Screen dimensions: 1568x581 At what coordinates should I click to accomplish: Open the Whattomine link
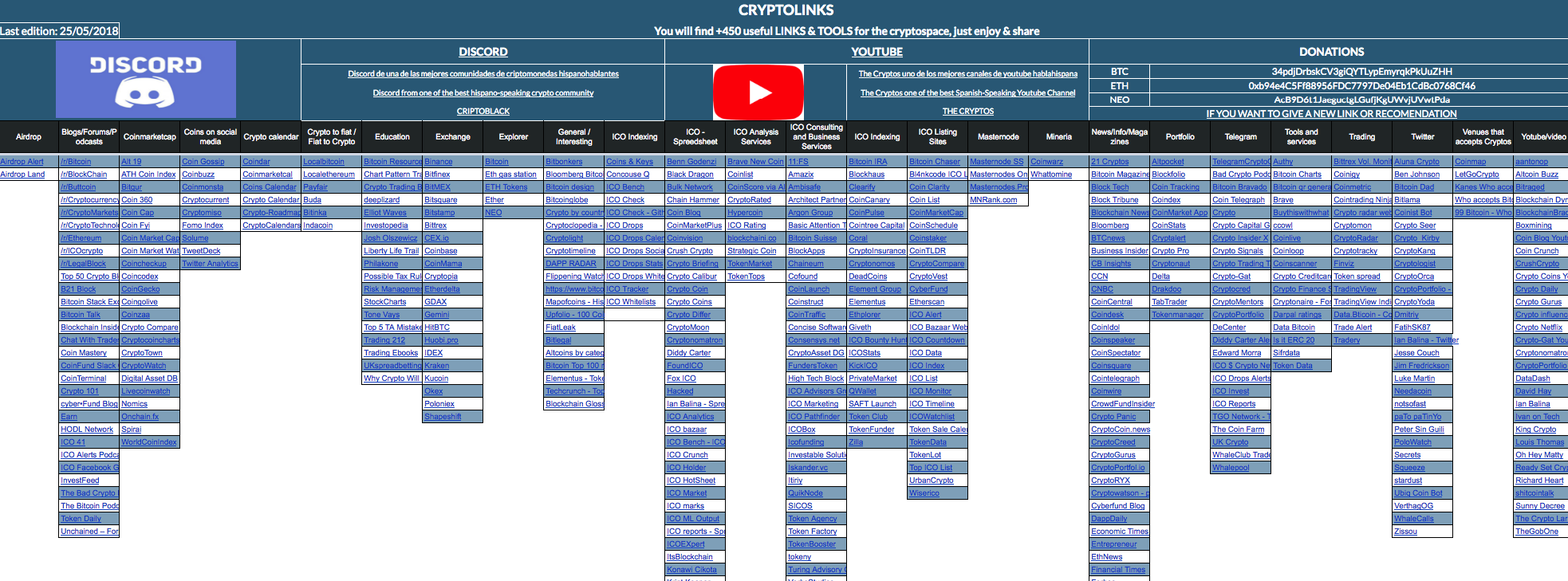1051,175
